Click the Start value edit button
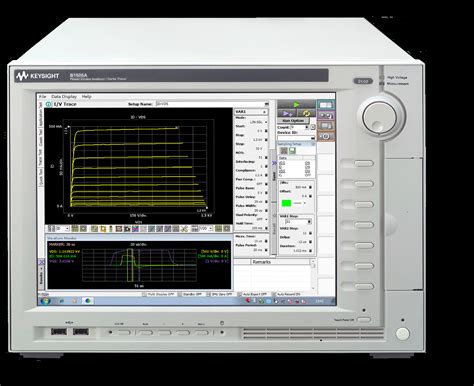Screen dimensions: 474x386 [266, 131]
